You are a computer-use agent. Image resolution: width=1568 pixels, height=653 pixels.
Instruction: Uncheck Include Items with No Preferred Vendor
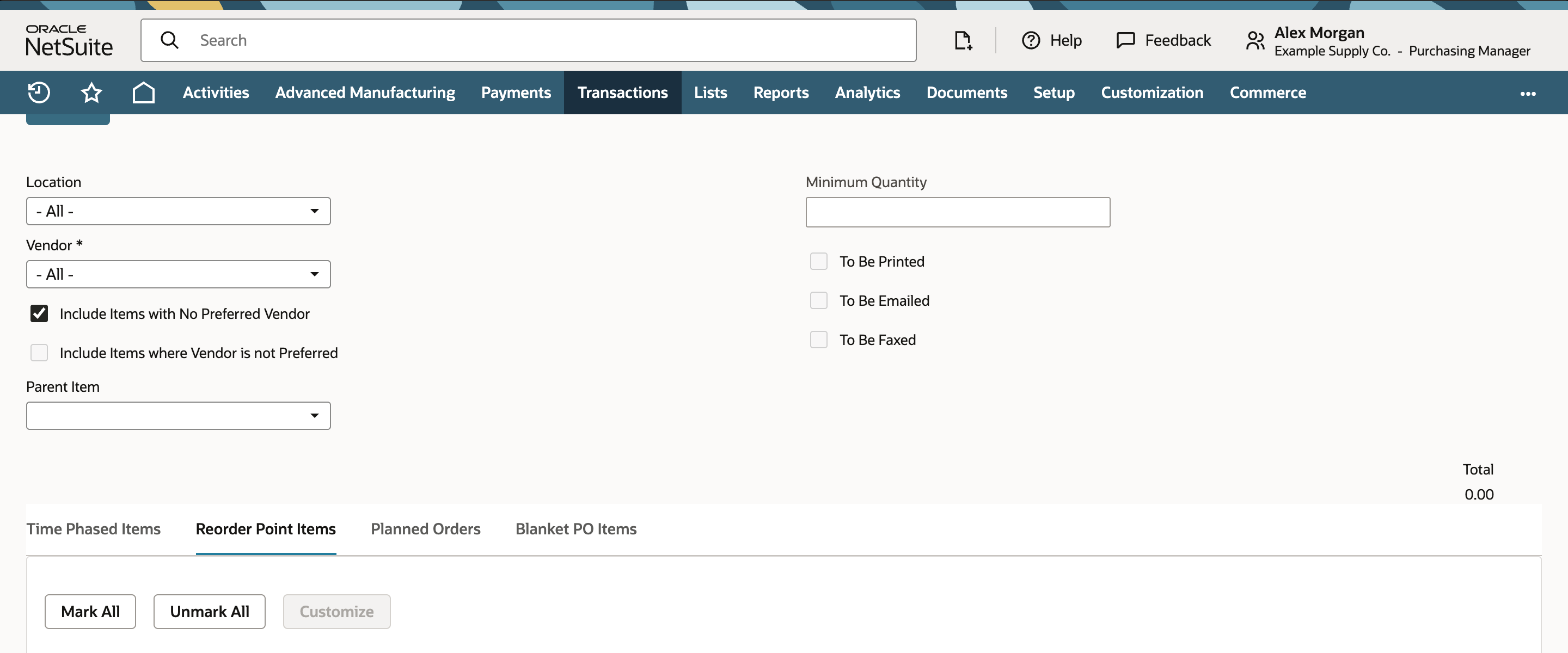39,313
